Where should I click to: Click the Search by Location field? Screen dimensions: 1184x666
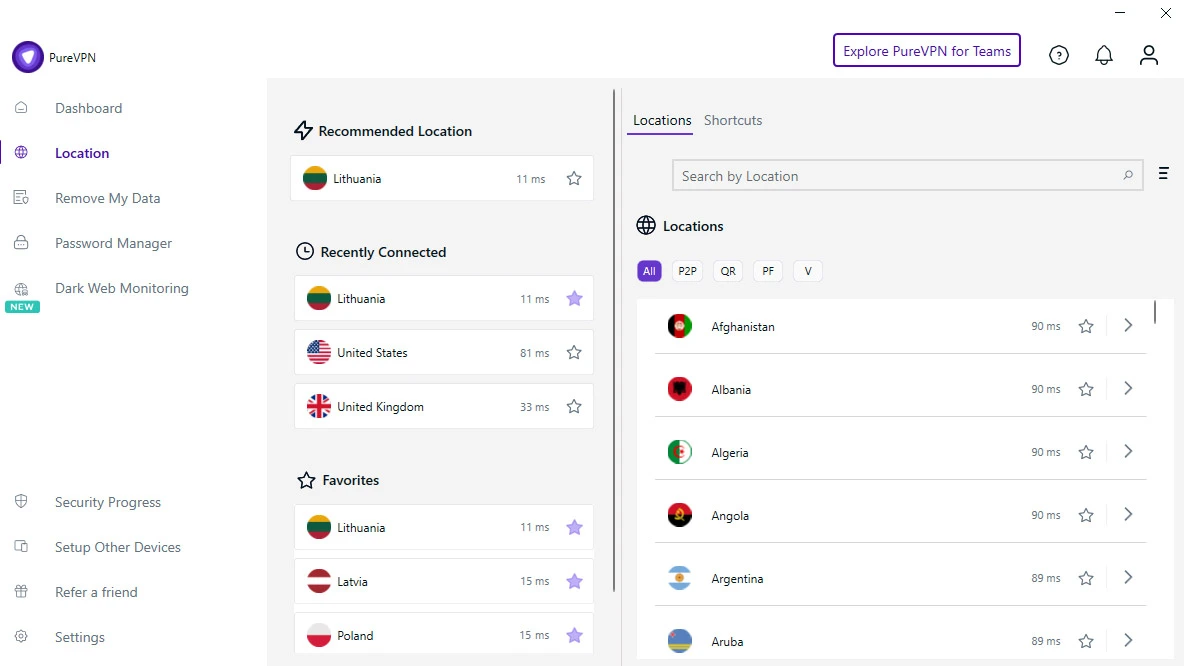click(895, 176)
